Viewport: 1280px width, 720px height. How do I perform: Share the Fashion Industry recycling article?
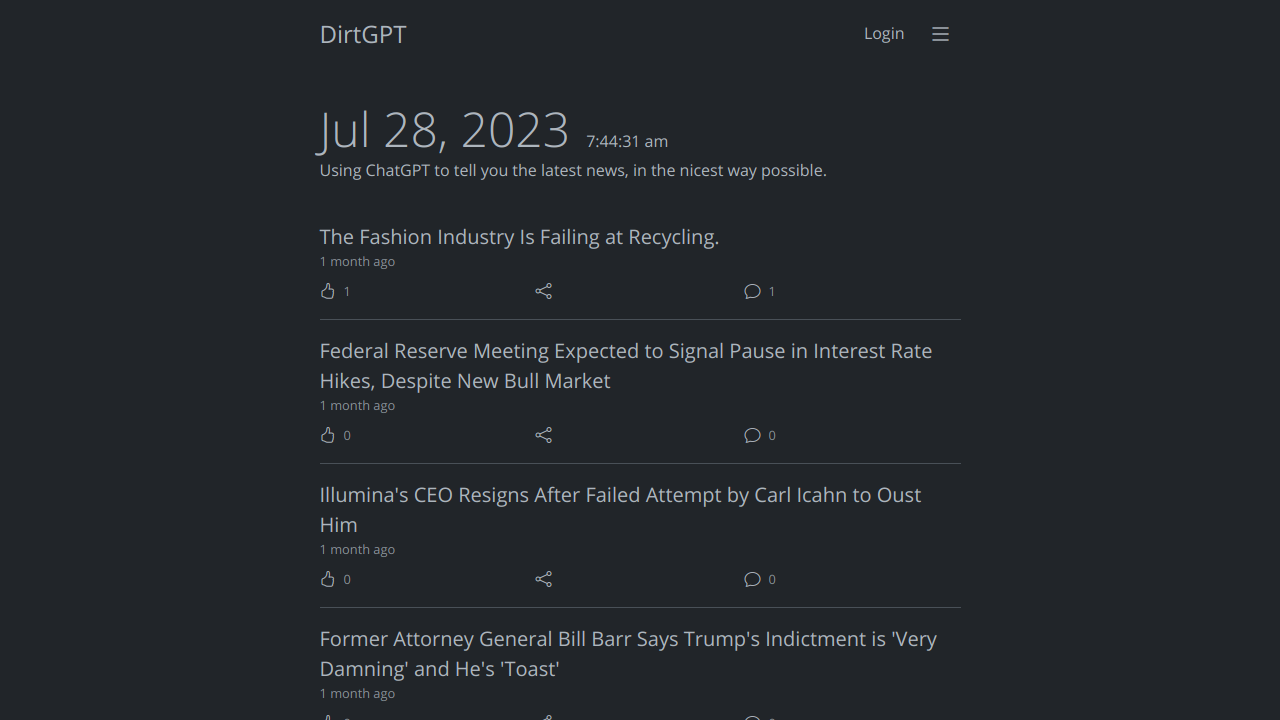coord(543,291)
